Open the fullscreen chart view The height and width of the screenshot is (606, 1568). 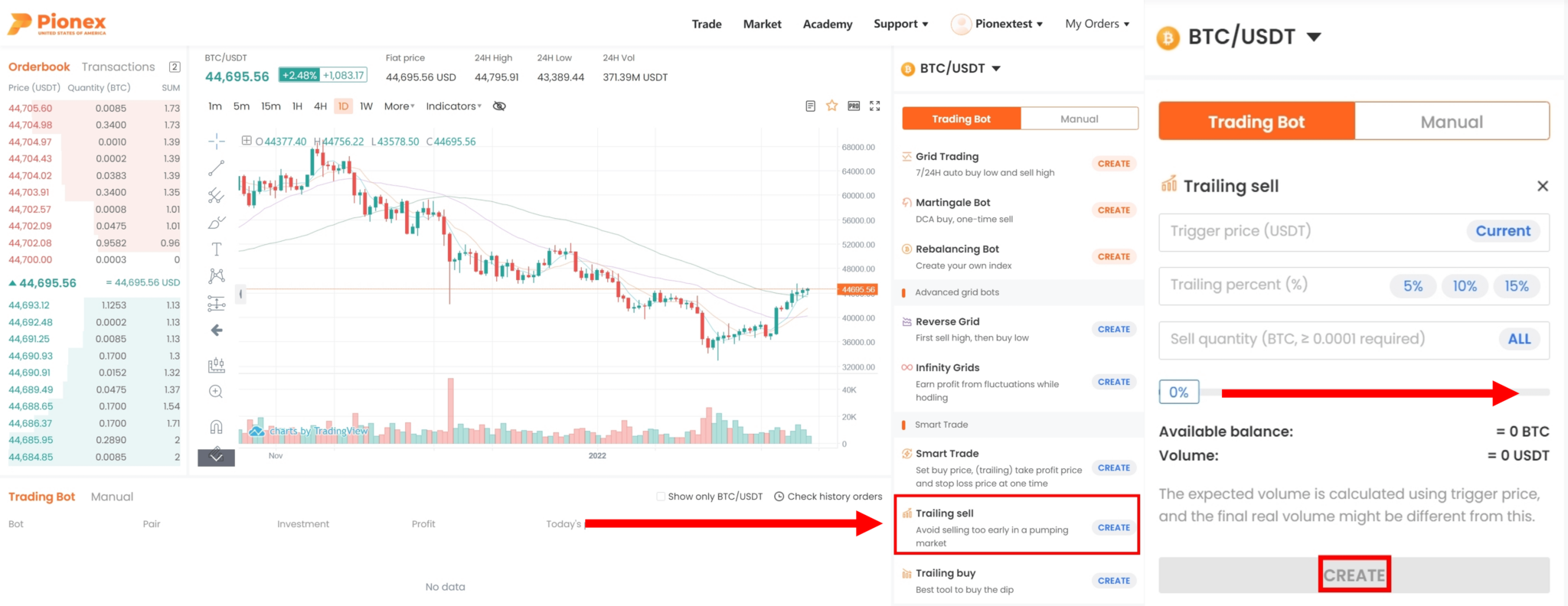(x=875, y=106)
